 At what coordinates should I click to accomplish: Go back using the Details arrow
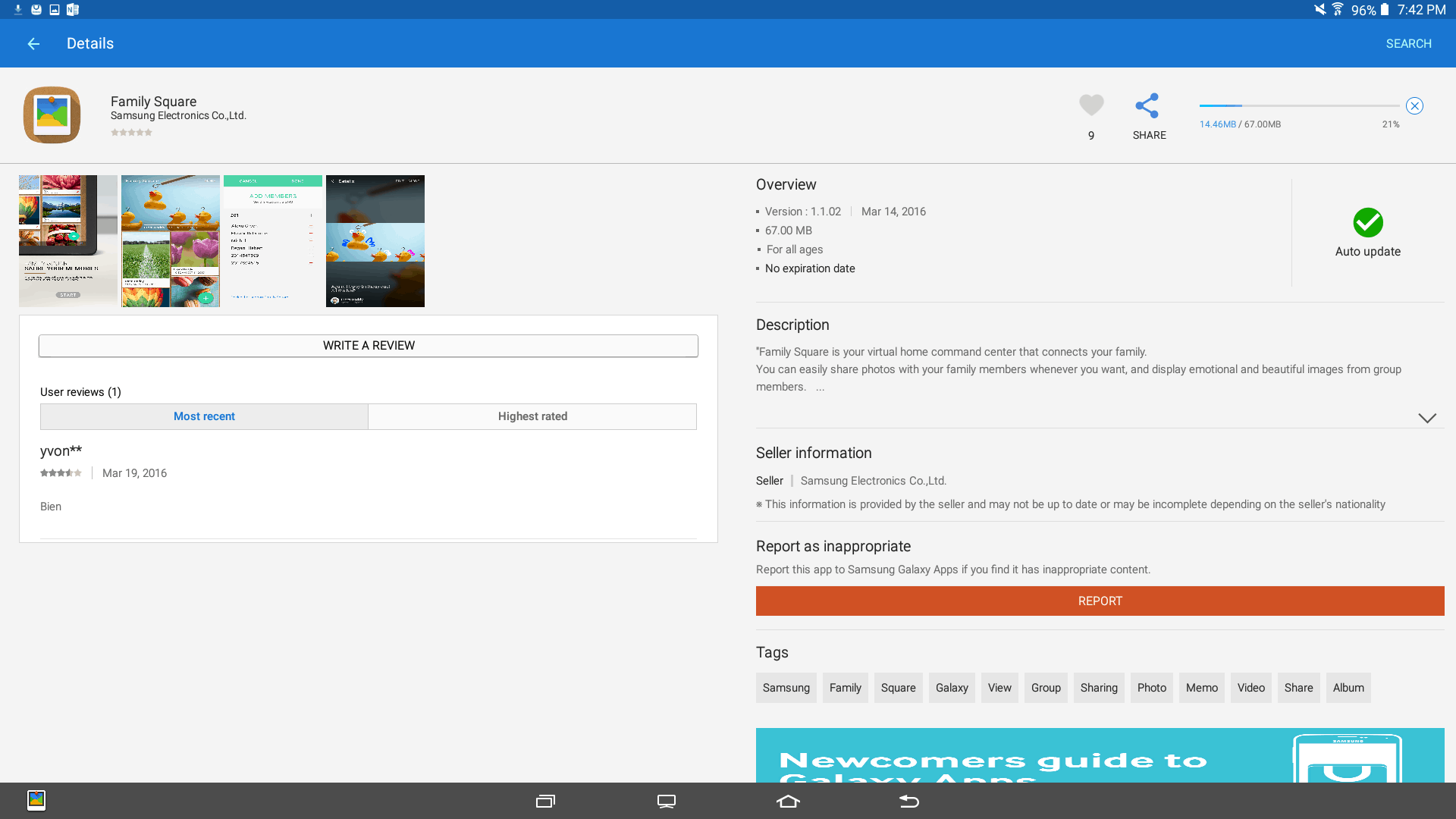pyautogui.click(x=33, y=44)
